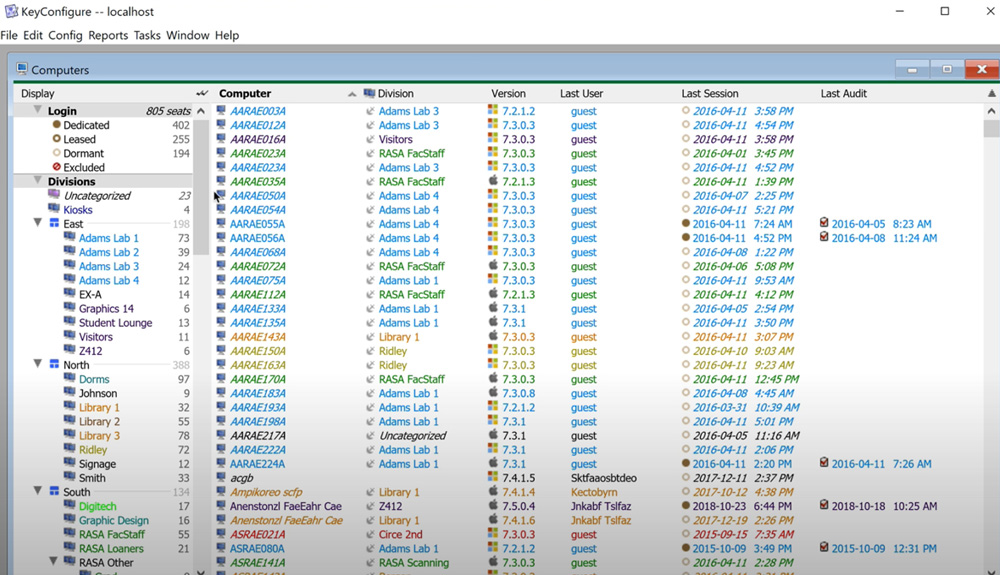Viewport: 1000px width, 575px height.
Task: Select the Ridley division in tree
Action: click(x=92, y=449)
